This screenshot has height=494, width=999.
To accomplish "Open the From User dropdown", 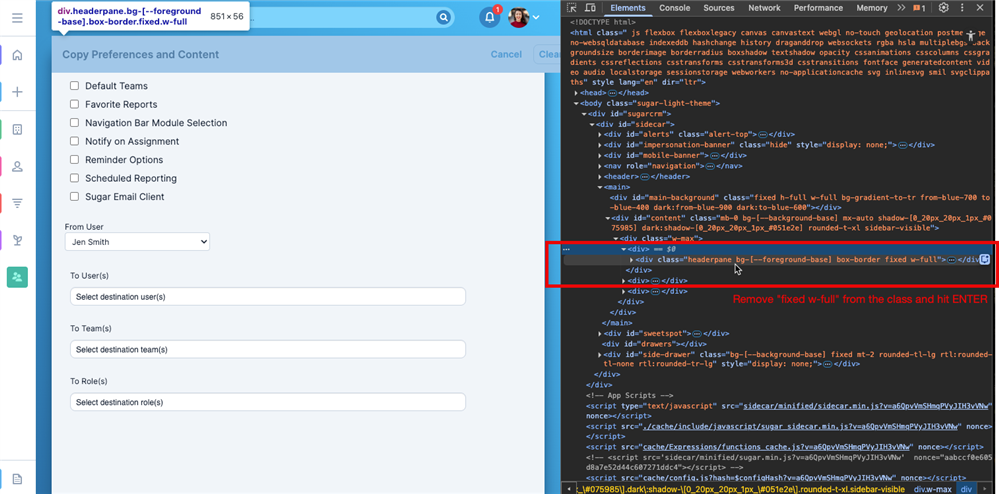I will click(x=137, y=242).
